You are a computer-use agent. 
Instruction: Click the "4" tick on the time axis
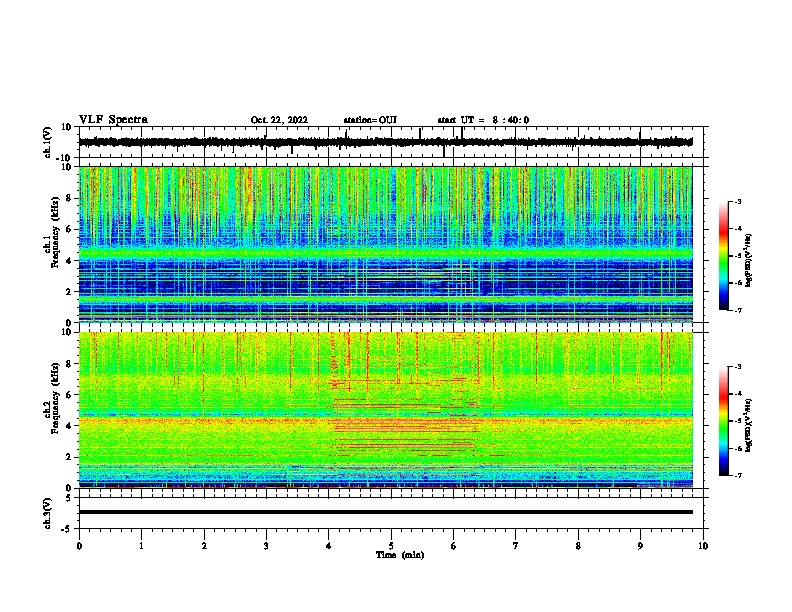point(329,546)
